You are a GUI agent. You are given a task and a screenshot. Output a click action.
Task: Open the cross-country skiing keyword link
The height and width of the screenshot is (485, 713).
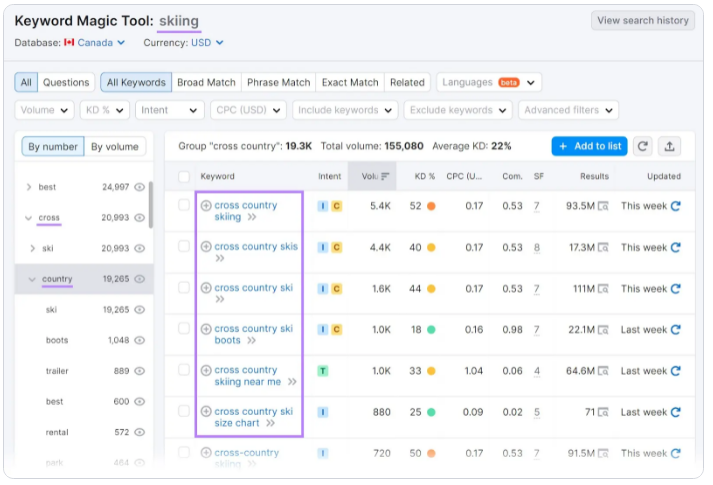pyautogui.click(x=246, y=458)
